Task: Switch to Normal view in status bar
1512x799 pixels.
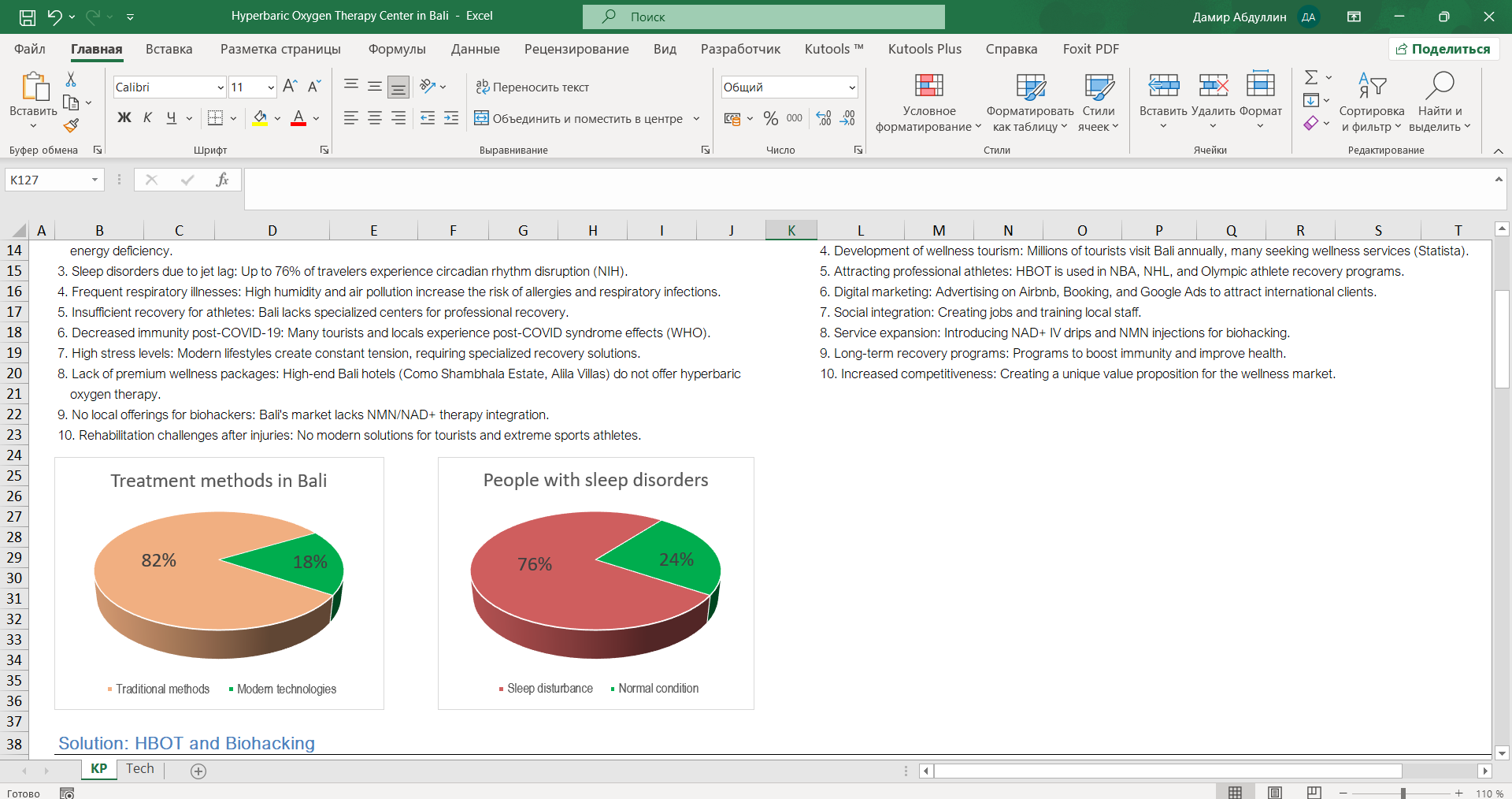Action: point(1236,793)
